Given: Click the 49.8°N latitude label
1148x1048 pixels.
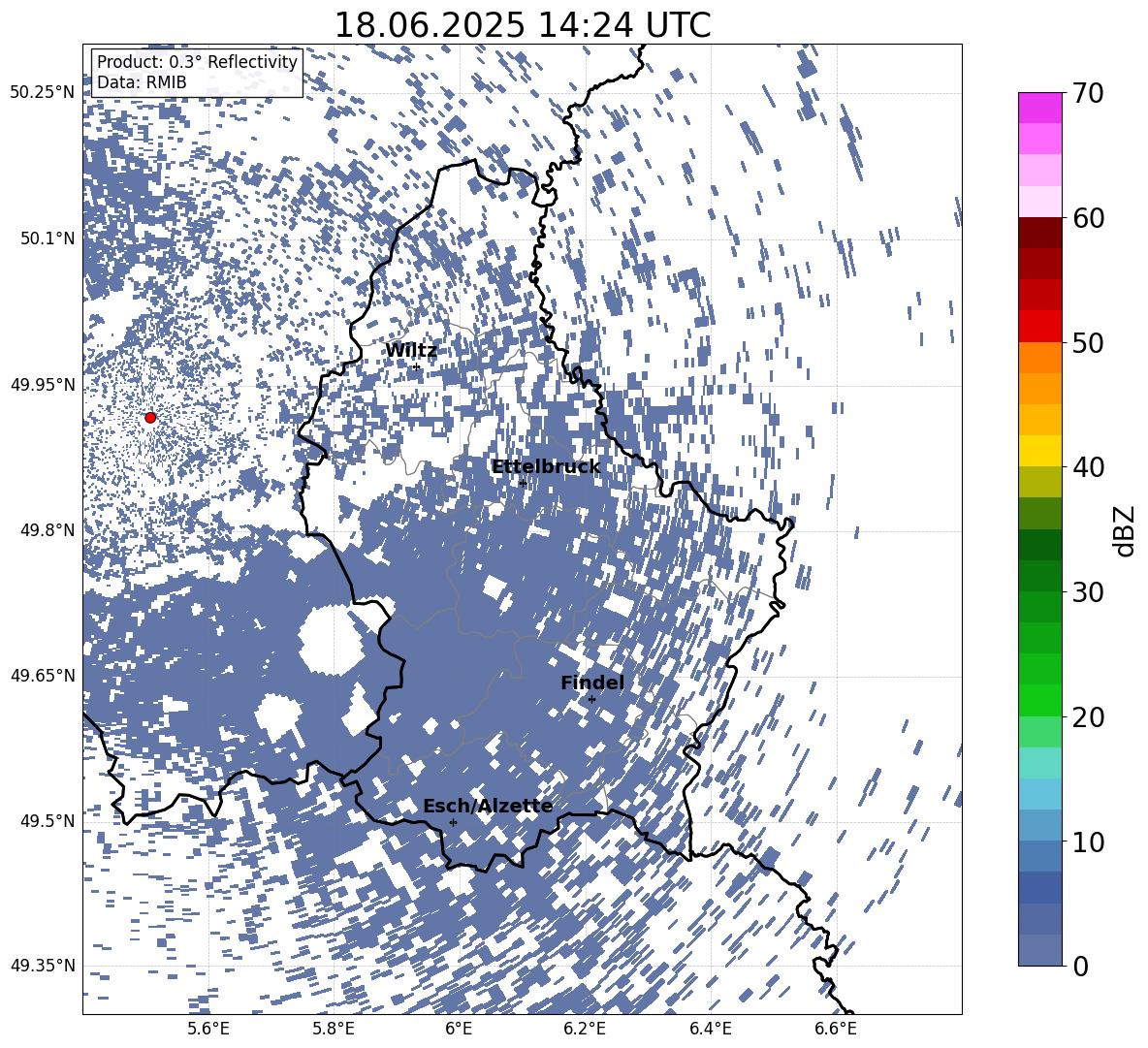Looking at the screenshot, I should 48,530.
